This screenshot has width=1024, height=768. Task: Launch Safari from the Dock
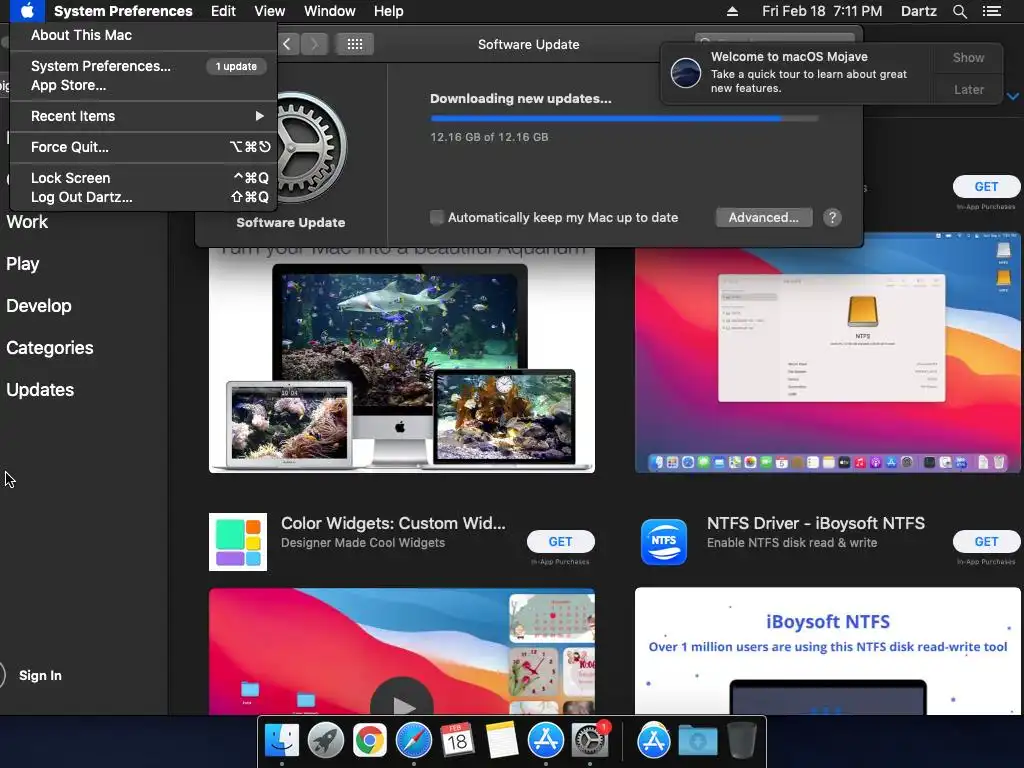pos(413,741)
